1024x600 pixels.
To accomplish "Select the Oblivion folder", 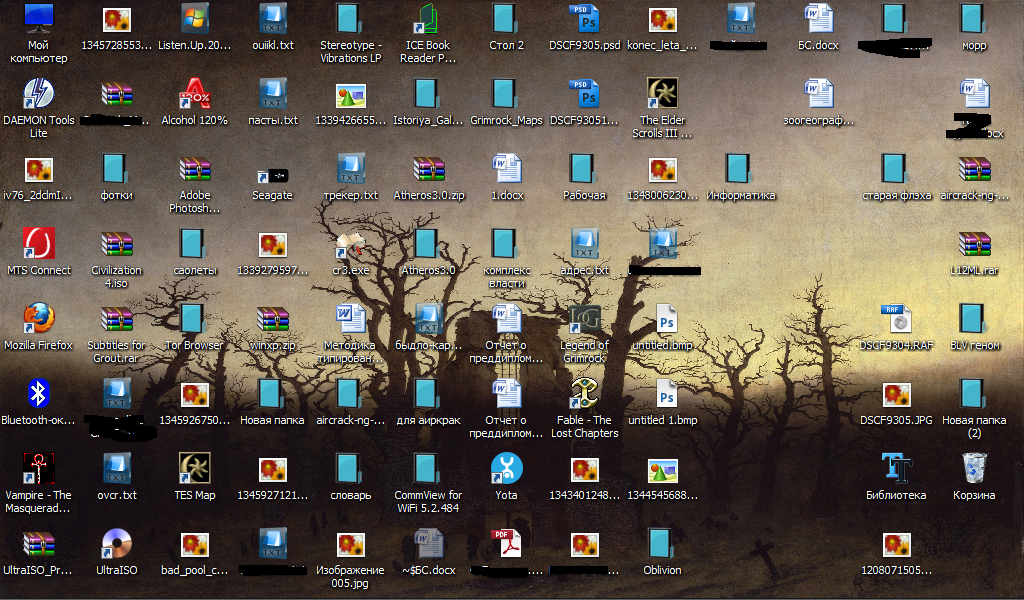I will click(662, 545).
